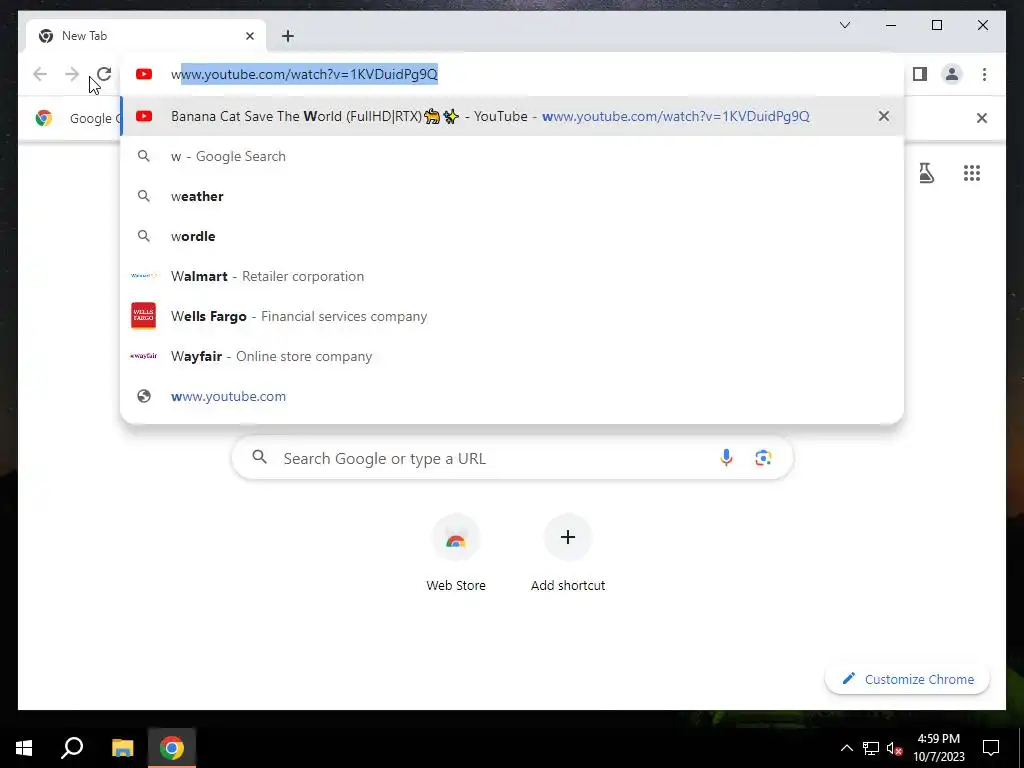Open the Search Labs flask icon
Screen dimensions: 1024x768
926,173
